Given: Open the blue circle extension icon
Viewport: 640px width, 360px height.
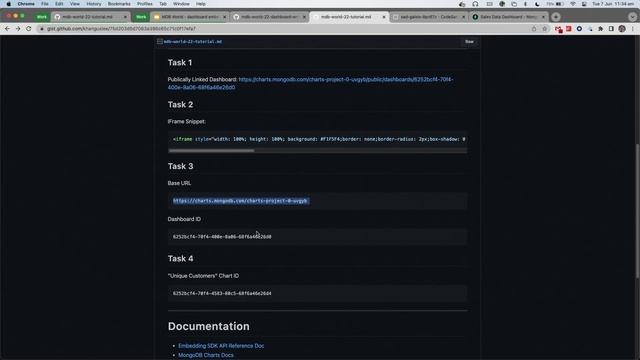Looking at the screenshot, I should 579,29.
